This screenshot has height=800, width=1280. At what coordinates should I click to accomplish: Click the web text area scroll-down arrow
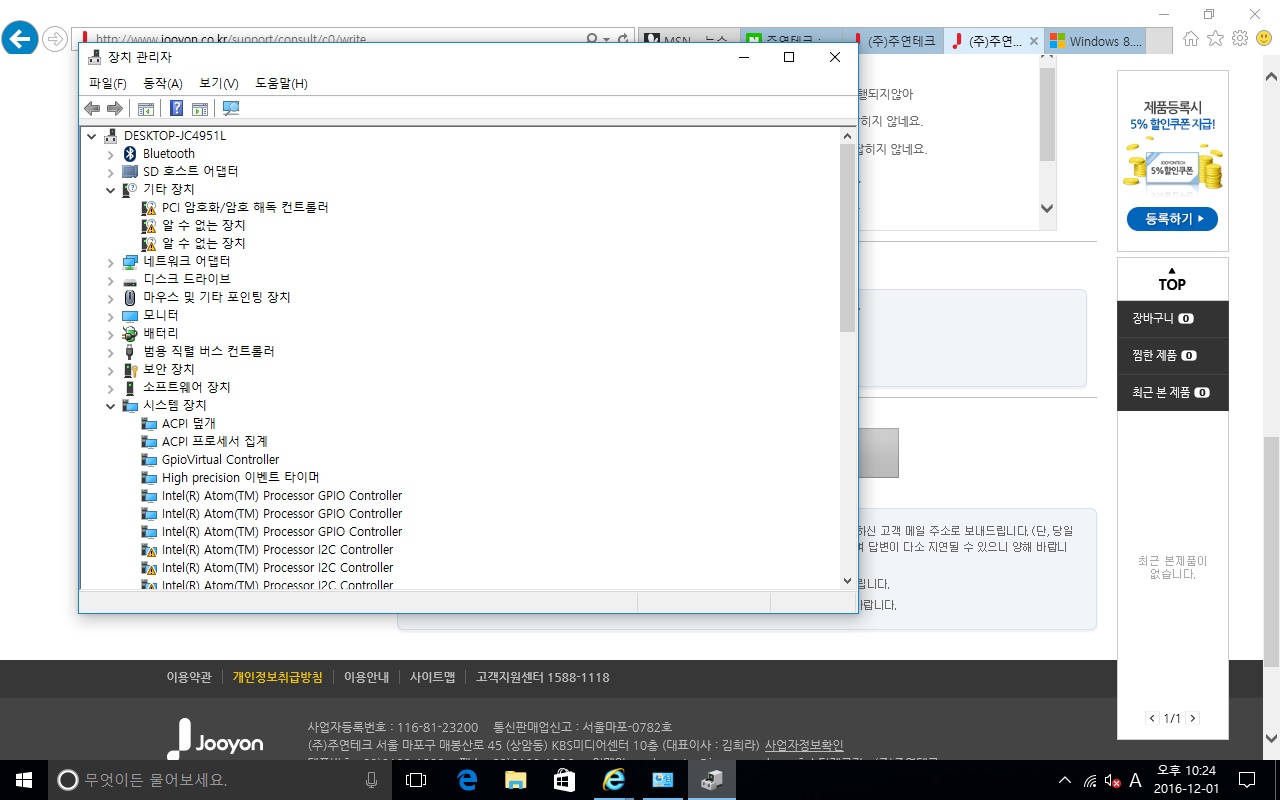click(x=1047, y=208)
